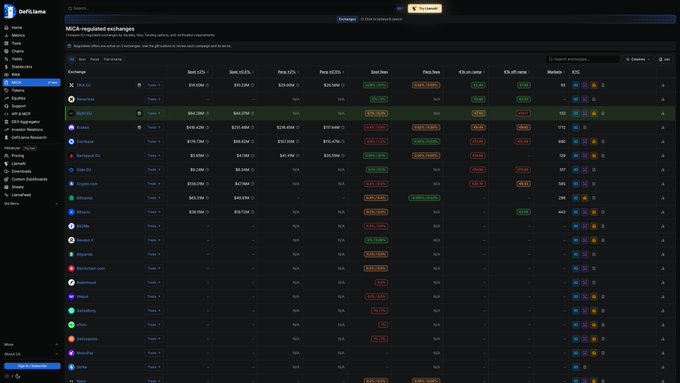The image size is (680, 383).
Task: Open the RWA sidebar entry
Action: (x=16, y=74)
